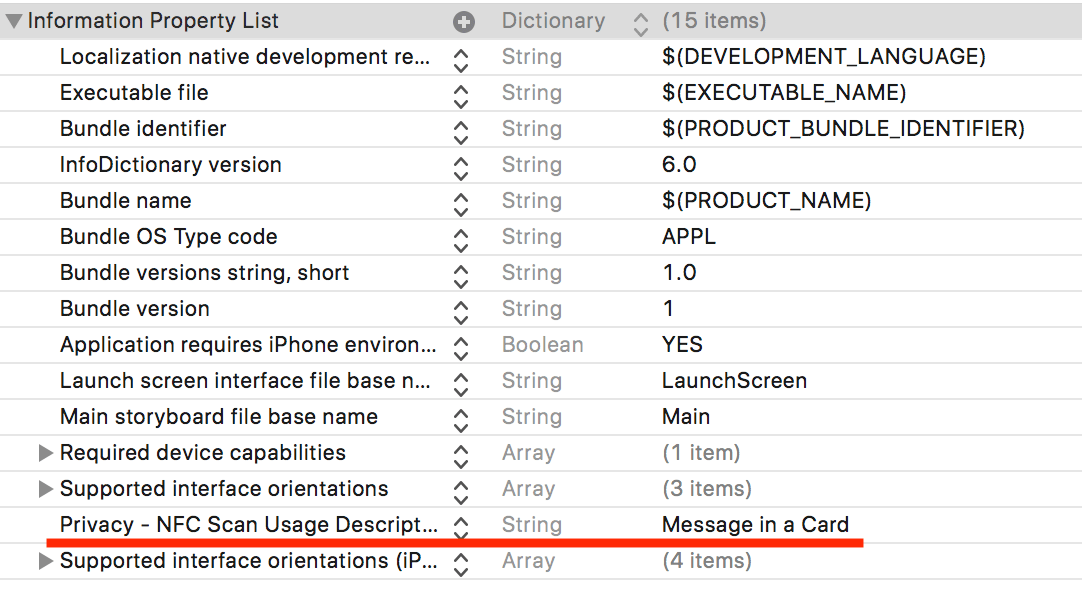Click stepper for Bundle versions string, short
Viewport: 1082px width, 608px height.
point(460,274)
